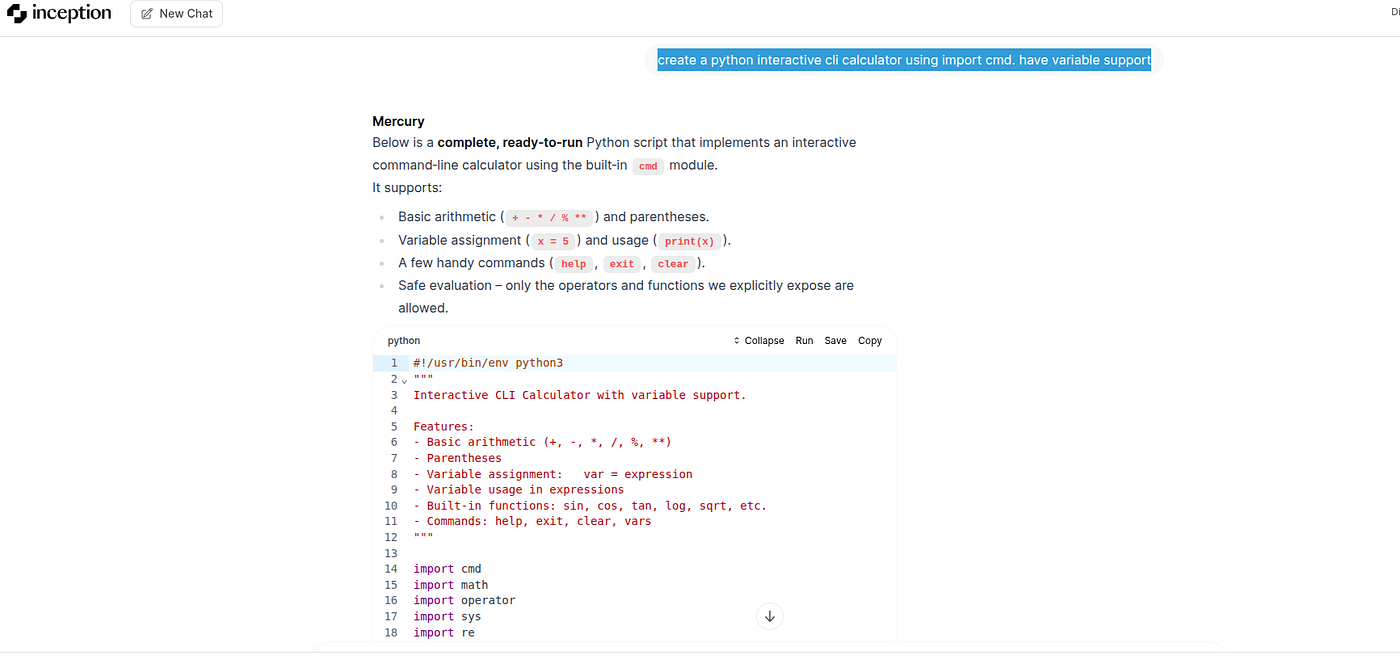Click line '- Commands: help, exit, clear, vars'
Image resolution: width=1400 pixels, height=659 pixels.
point(532,521)
